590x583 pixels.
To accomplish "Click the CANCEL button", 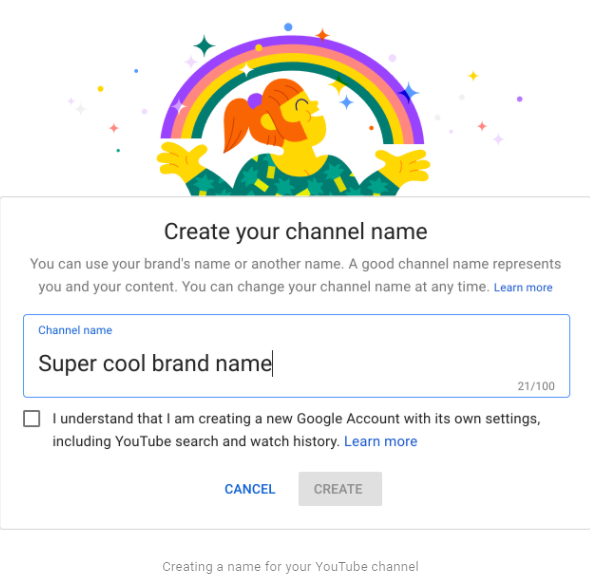I will [x=250, y=489].
